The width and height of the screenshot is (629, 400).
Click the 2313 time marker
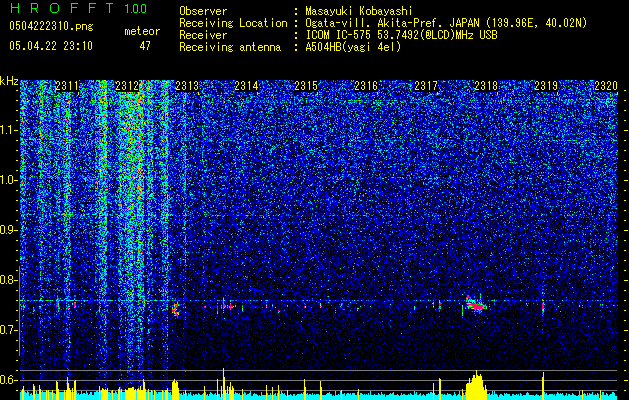coord(187,86)
